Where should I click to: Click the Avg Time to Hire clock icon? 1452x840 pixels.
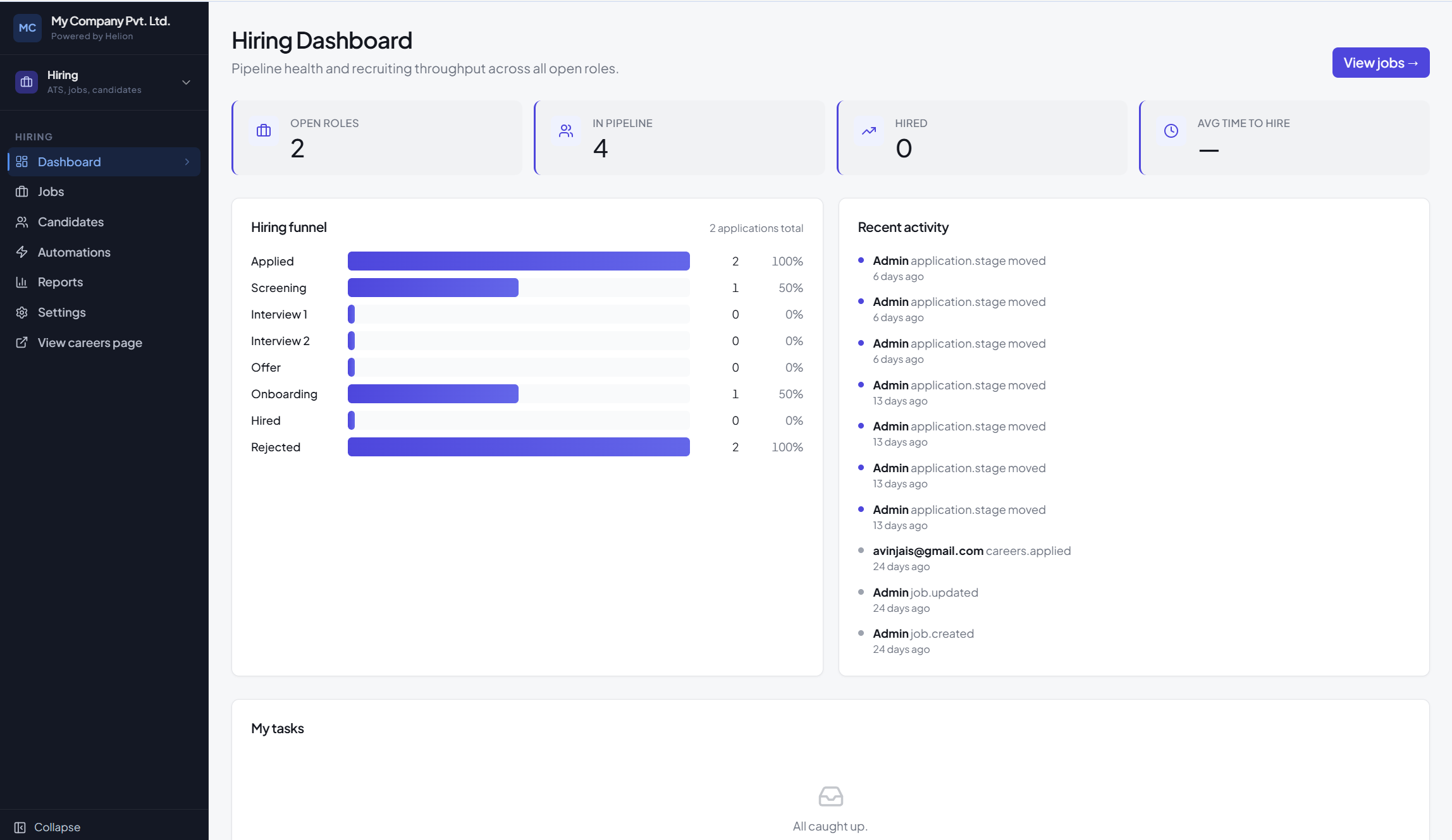click(1171, 131)
